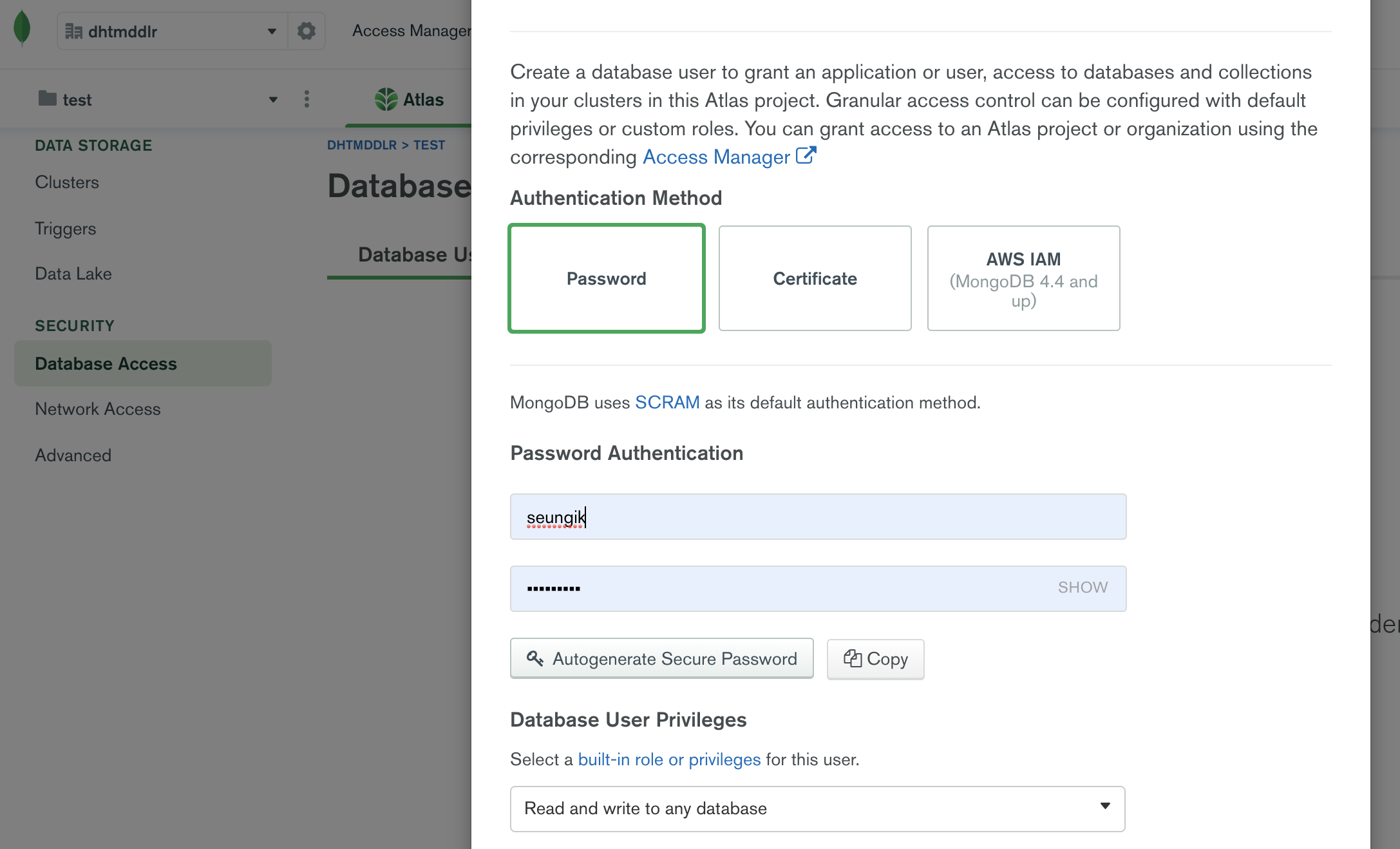This screenshot has height=849, width=1400.
Task: Select the Certificate authentication method
Action: point(815,278)
